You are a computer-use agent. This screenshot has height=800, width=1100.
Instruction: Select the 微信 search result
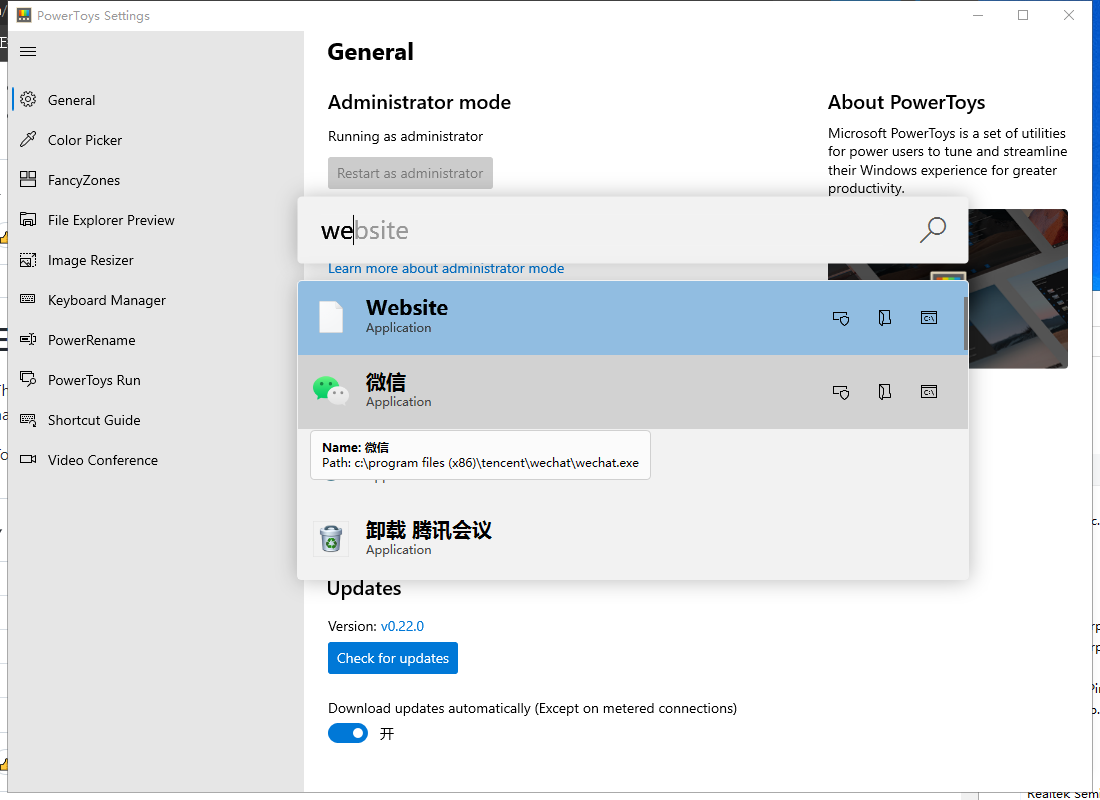pyautogui.click(x=633, y=392)
